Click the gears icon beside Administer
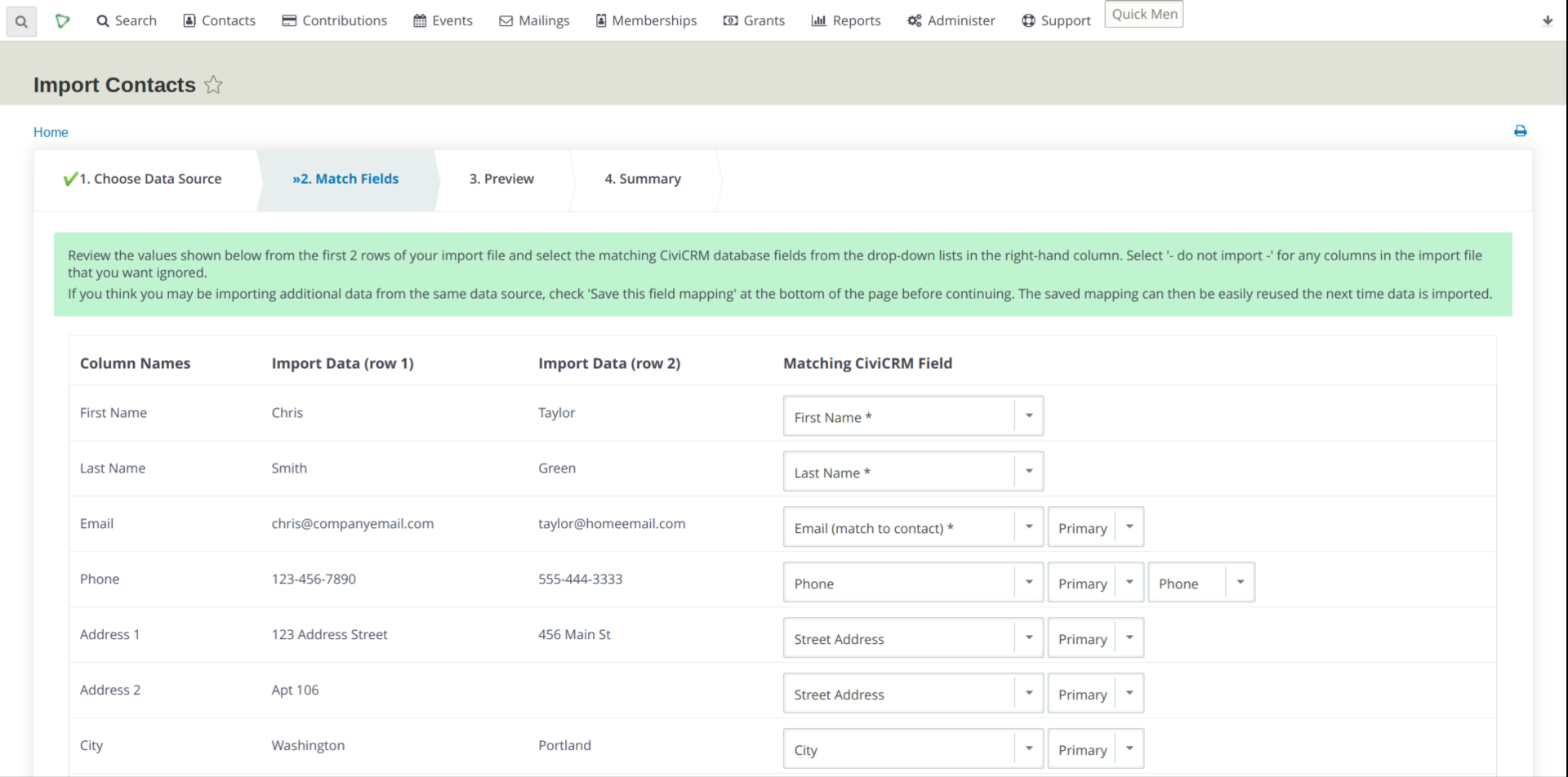Viewport: 1568px width, 777px height. click(x=915, y=20)
